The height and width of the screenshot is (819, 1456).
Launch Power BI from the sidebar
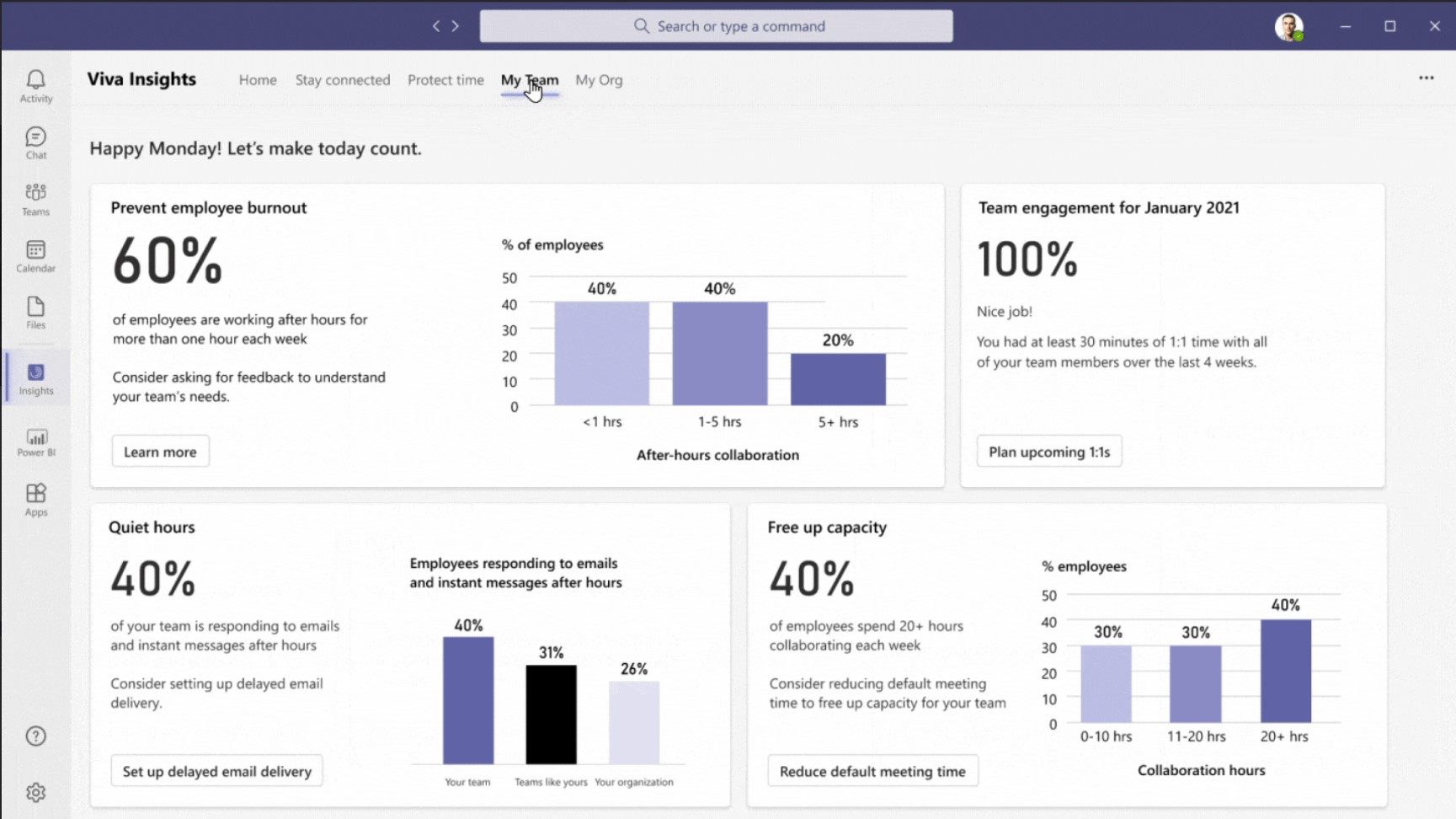pos(35,442)
